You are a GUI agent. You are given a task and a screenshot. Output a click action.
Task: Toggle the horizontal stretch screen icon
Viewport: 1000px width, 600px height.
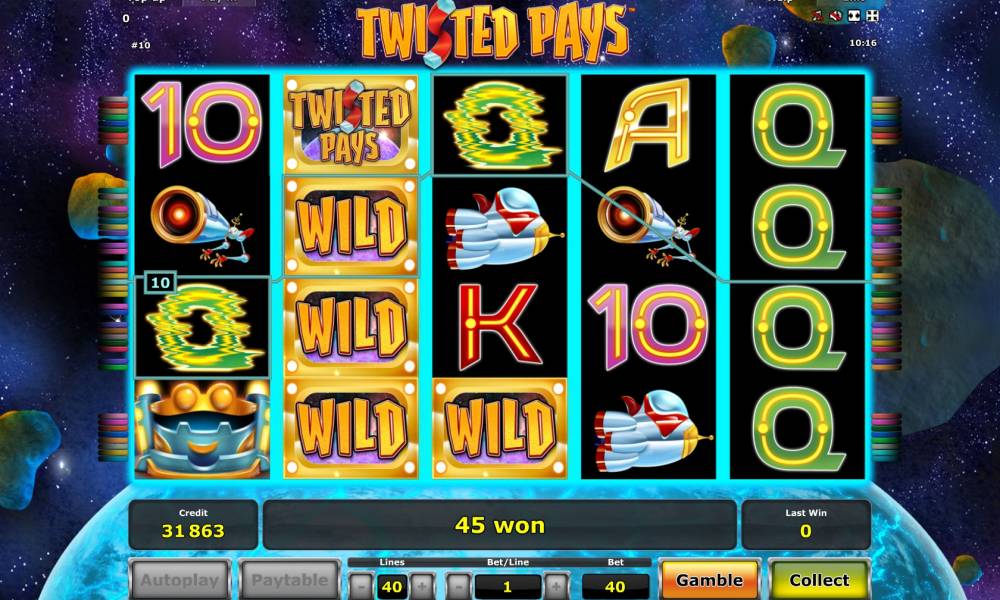(854, 16)
